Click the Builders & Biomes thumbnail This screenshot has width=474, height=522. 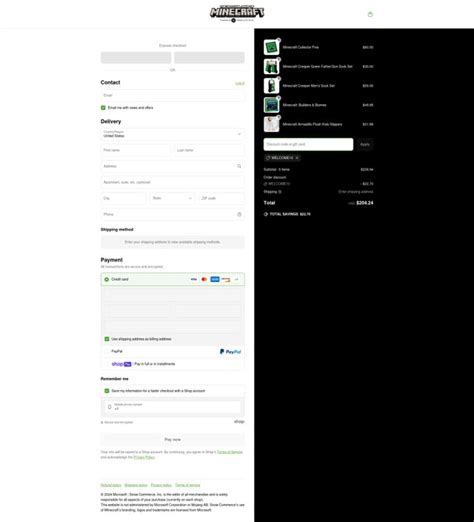click(x=271, y=105)
